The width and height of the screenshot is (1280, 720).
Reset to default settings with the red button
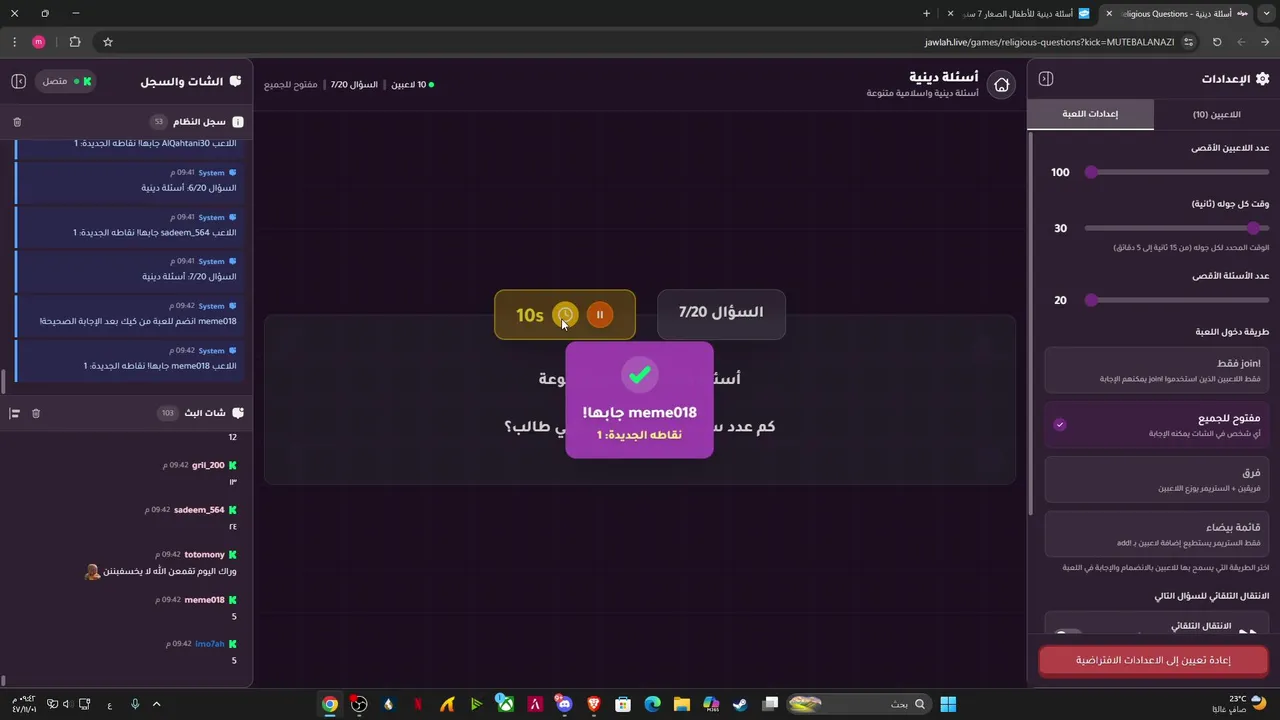[x=1153, y=660]
